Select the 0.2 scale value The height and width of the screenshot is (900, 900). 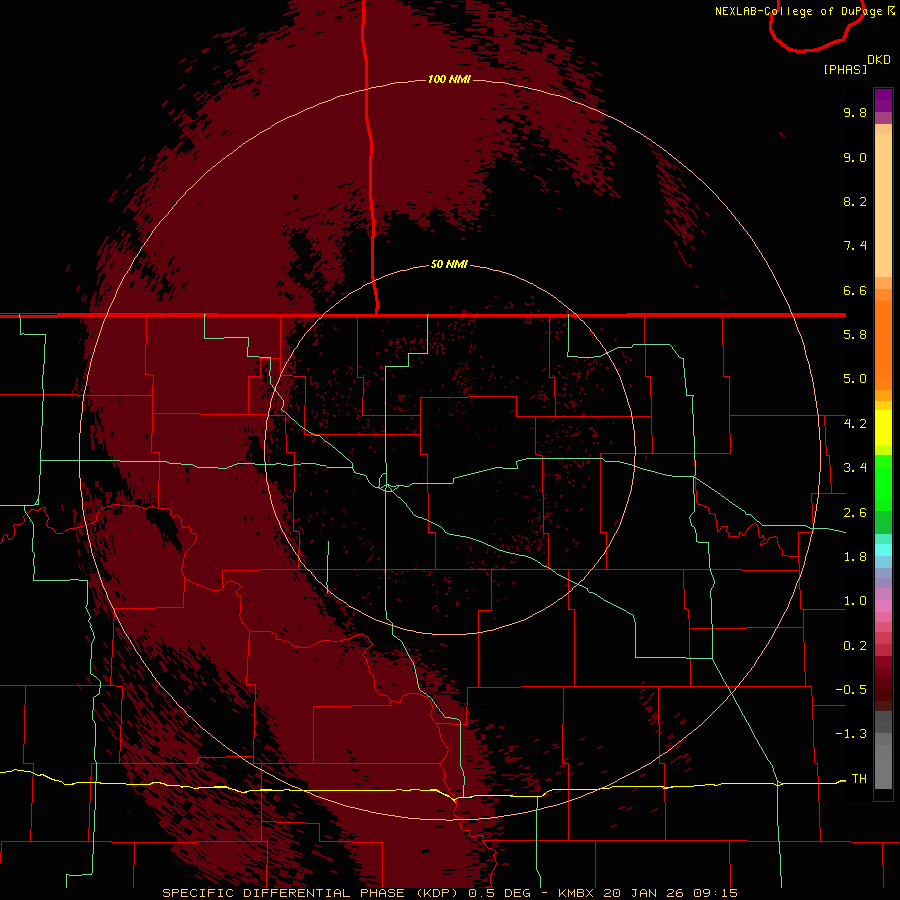855,646
